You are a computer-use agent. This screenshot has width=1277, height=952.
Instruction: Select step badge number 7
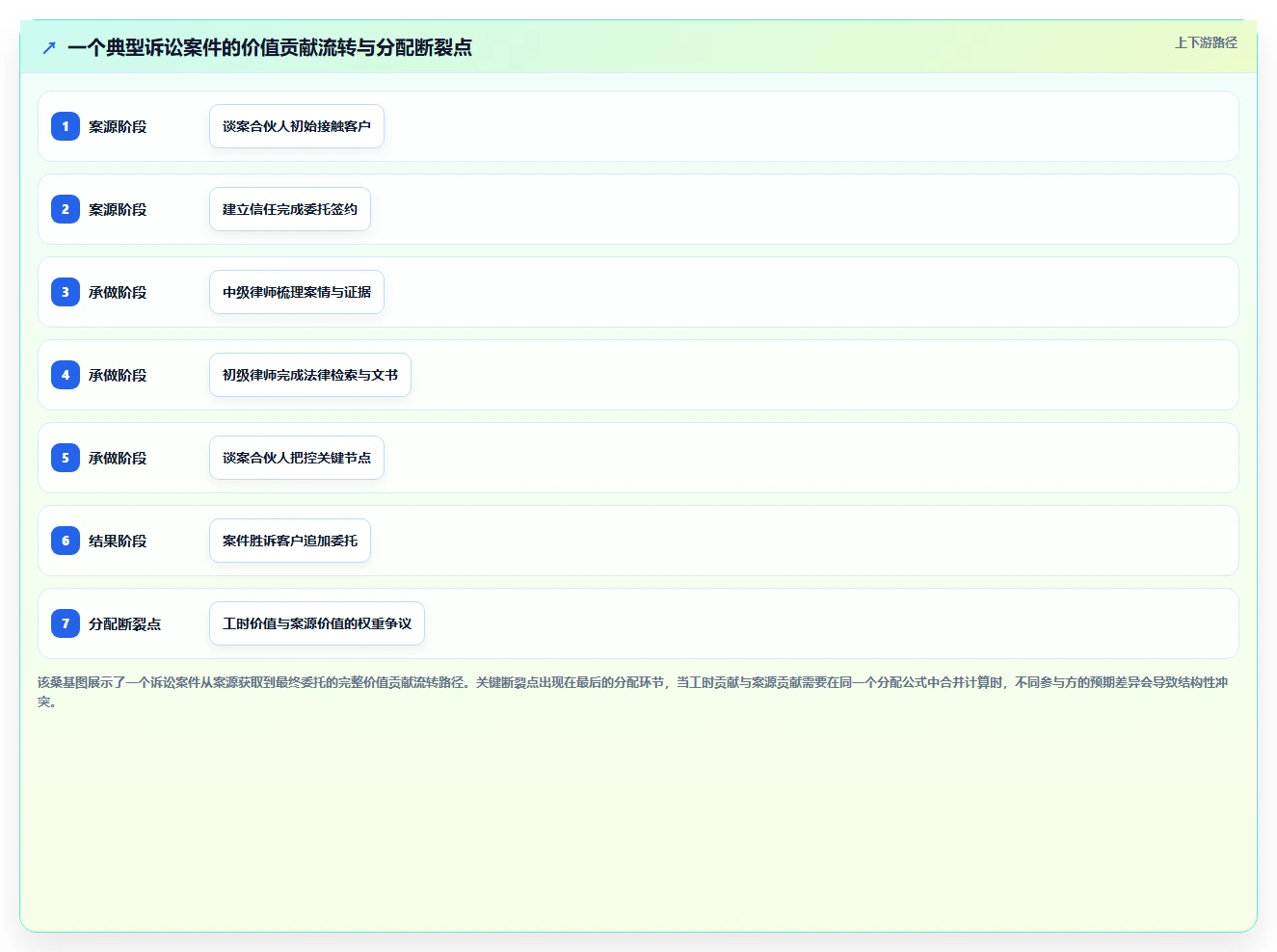pyautogui.click(x=66, y=623)
